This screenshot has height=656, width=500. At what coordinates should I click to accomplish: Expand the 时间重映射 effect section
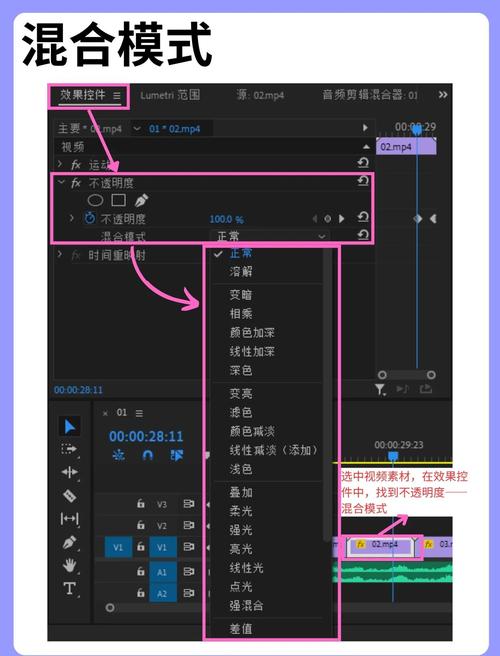[x=60, y=254]
